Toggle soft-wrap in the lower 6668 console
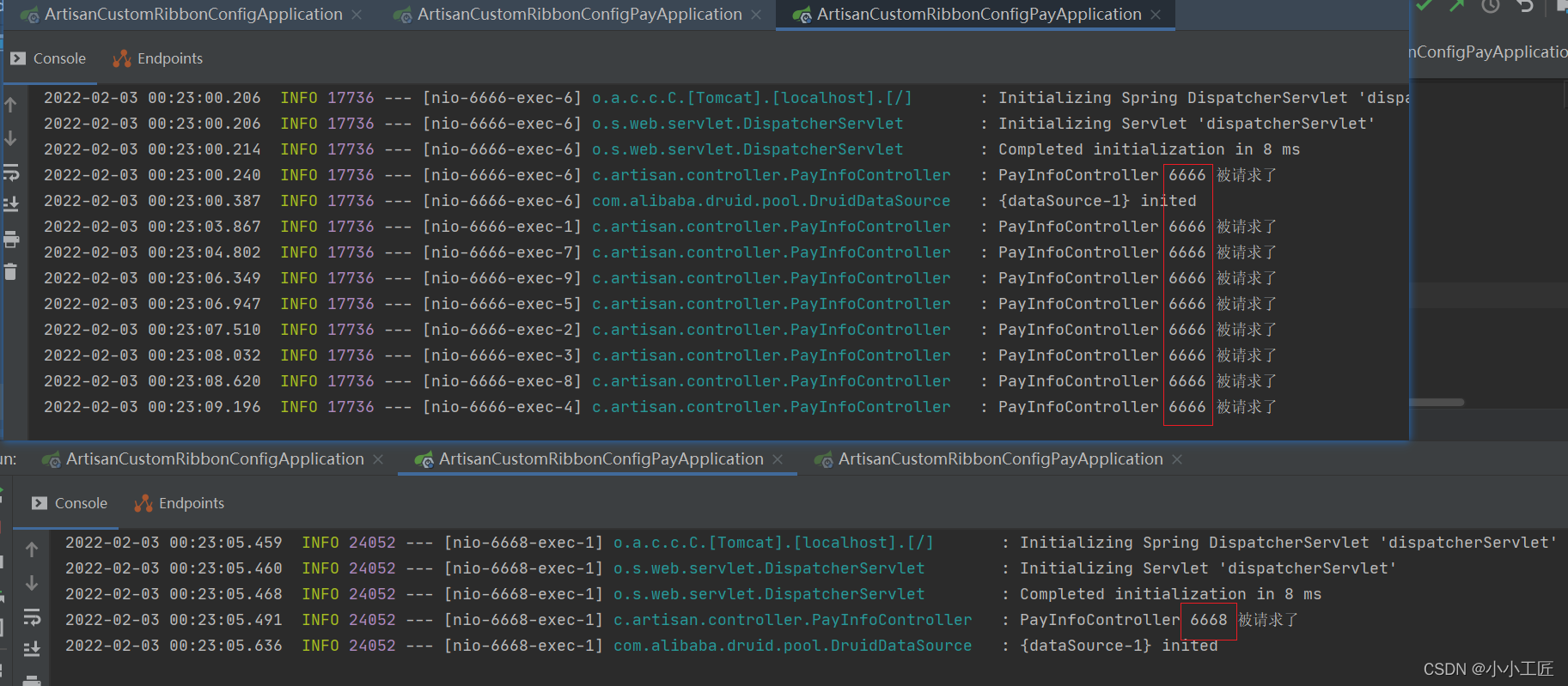 pos(32,616)
